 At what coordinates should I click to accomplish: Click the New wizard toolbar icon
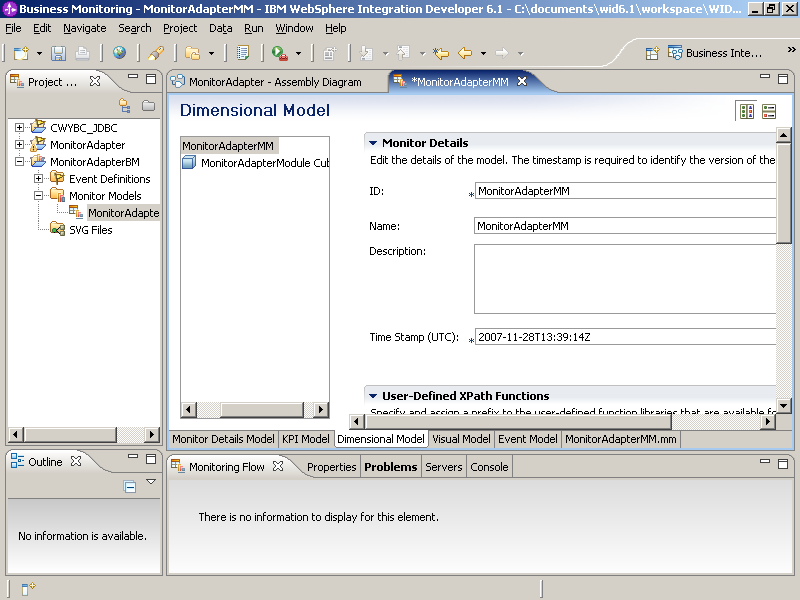(21, 53)
